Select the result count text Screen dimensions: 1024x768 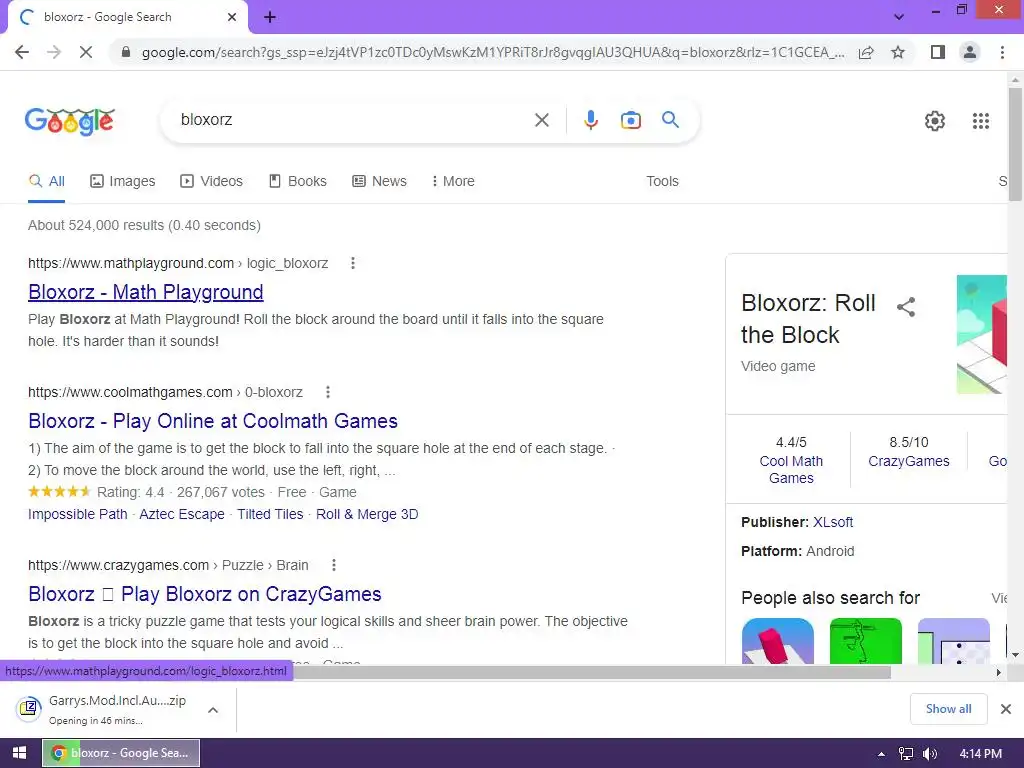tap(144, 225)
